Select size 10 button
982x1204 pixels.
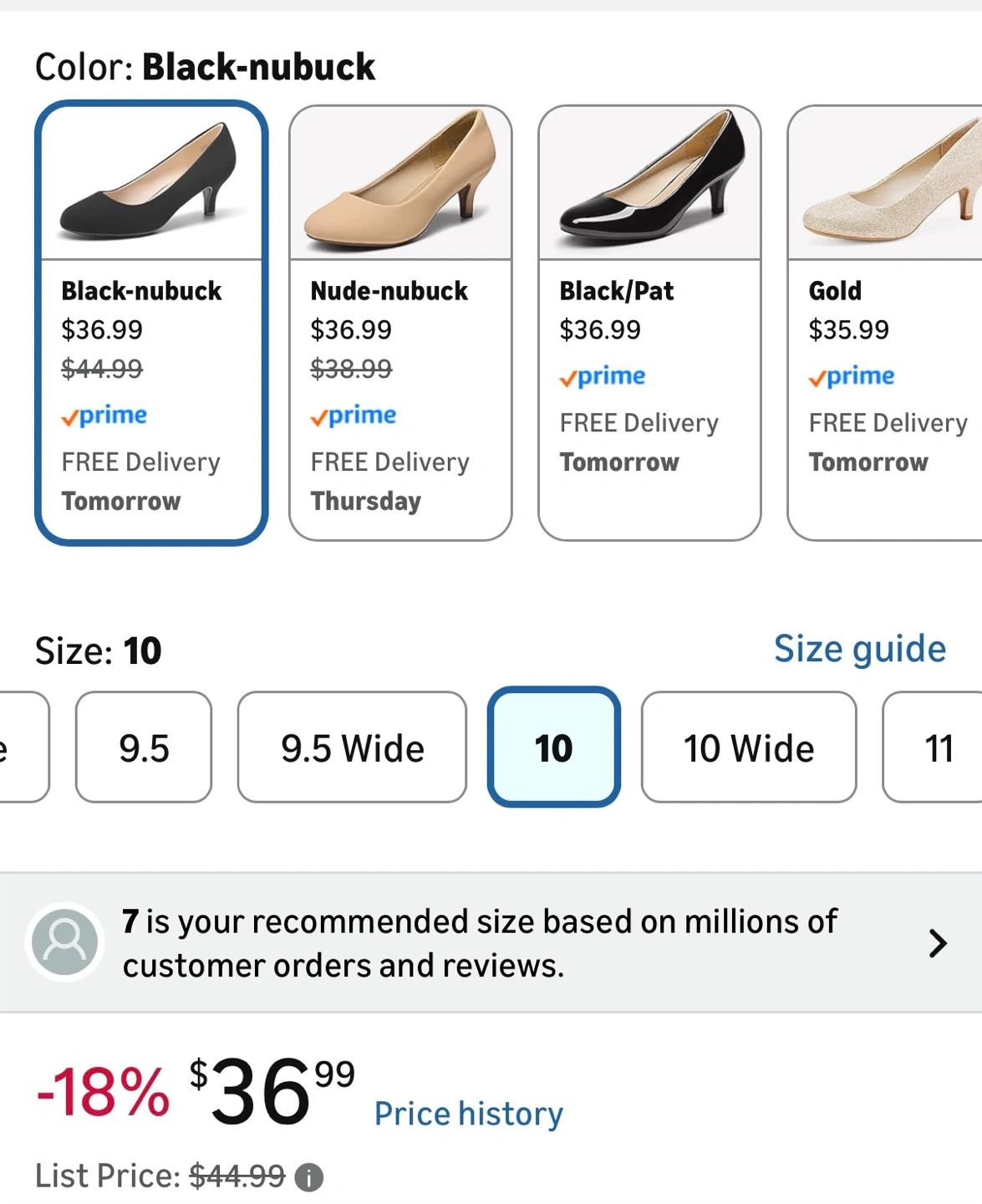tap(553, 747)
